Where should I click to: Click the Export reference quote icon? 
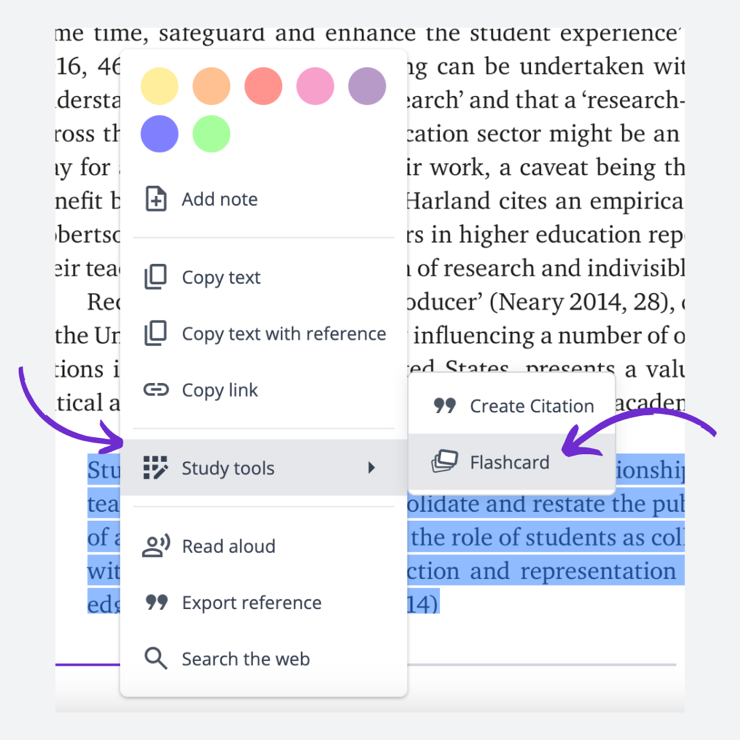[156, 602]
